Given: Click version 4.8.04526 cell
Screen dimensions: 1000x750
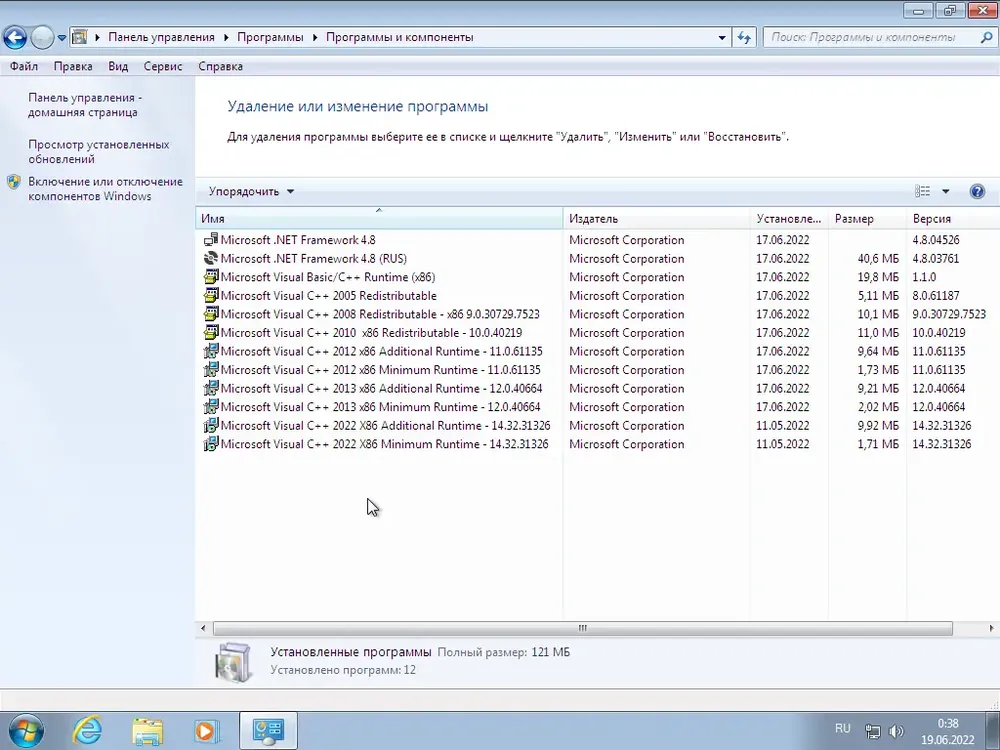Looking at the screenshot, I should click(936, 240).
